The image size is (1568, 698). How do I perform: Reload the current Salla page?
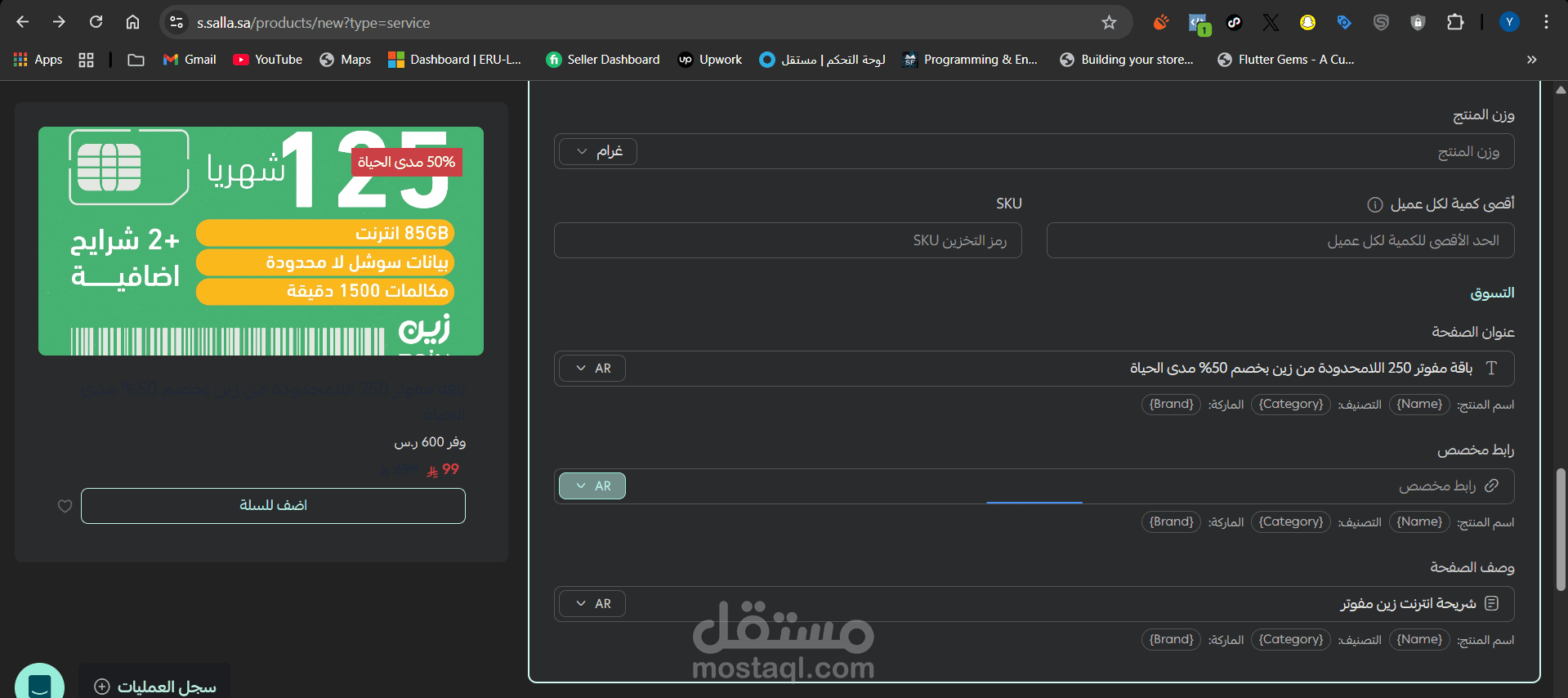click(x=96, y=22)
